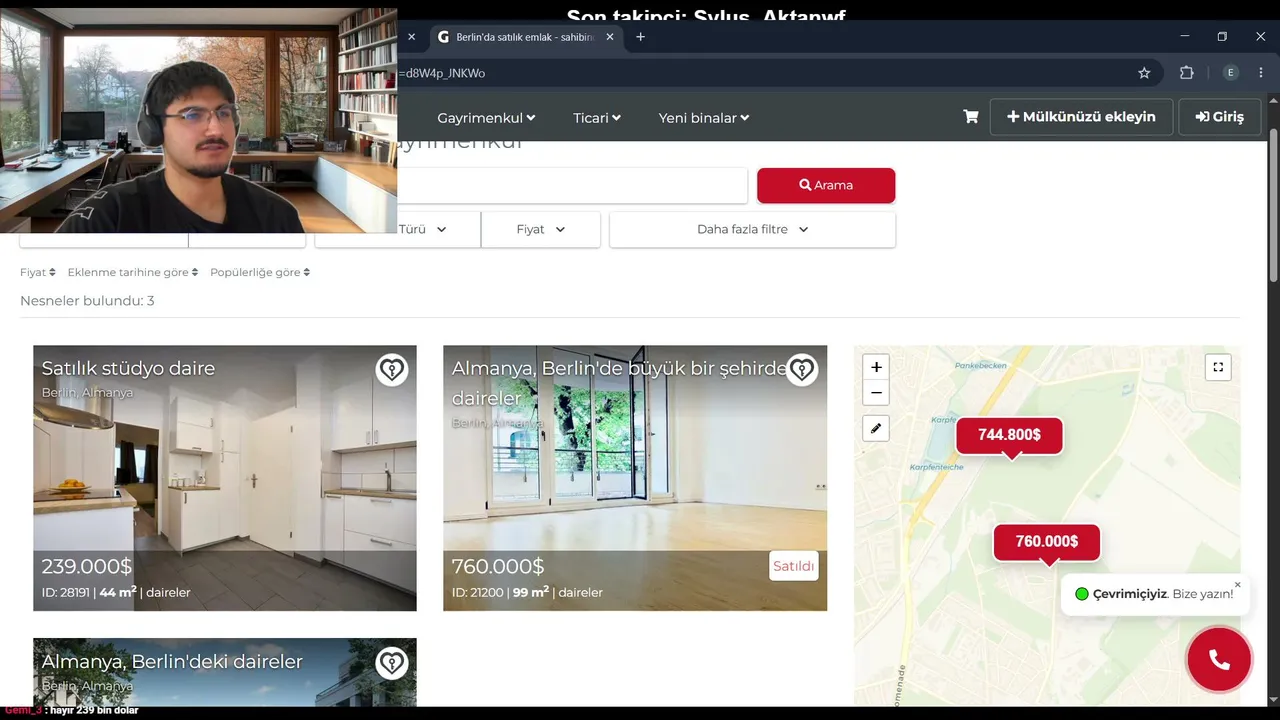Open the Almanya, Berlin'de büyük bir şehirde daireler listing
The width and height of the screenshot is (1280, 720).
(x=619, y=383)
